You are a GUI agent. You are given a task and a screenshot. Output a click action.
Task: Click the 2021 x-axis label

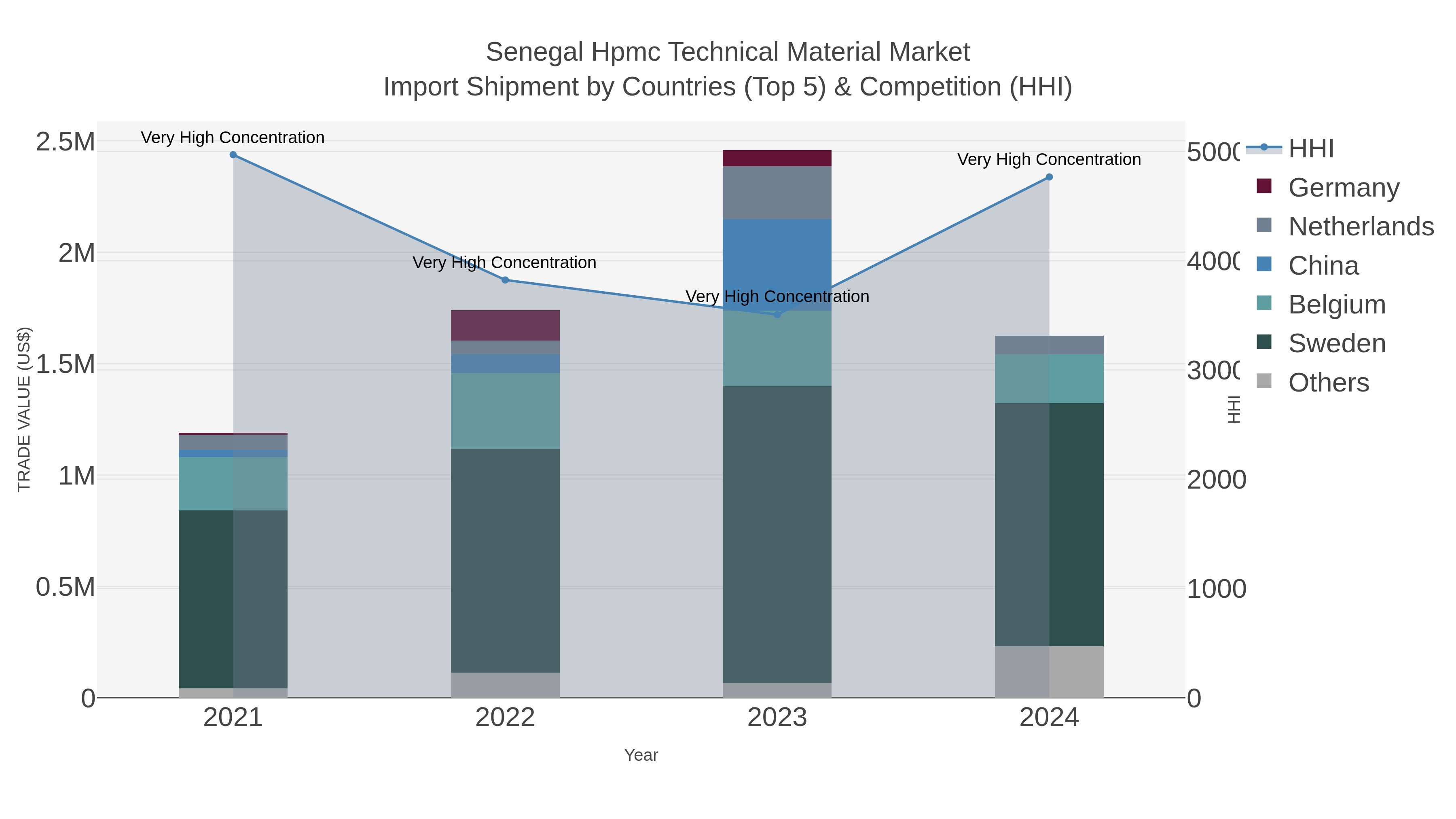coord(233,718)
